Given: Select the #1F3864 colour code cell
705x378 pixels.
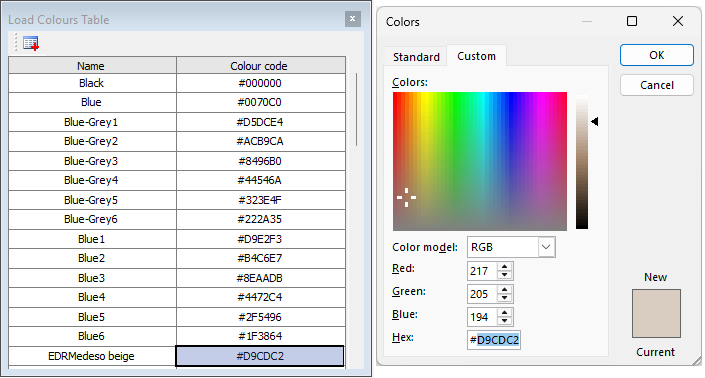Looking at the screenshot, I should tap(261, 336).
